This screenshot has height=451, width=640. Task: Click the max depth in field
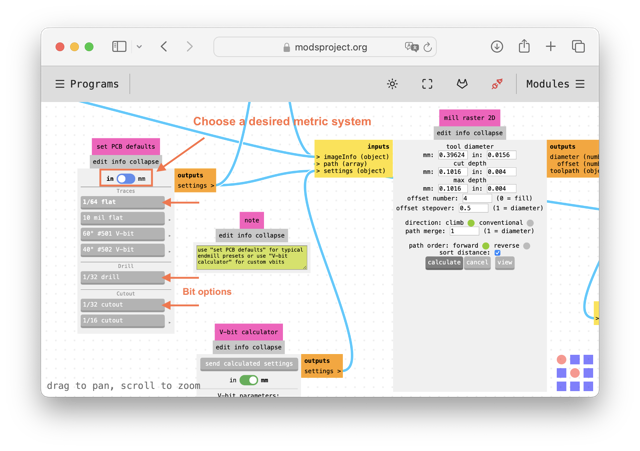[502, 189]
